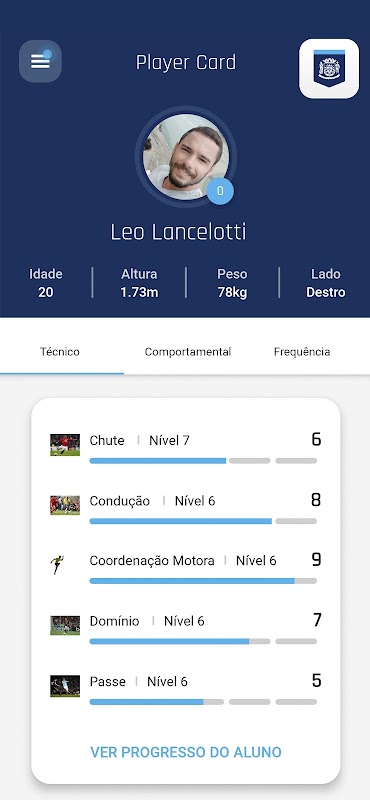Tap the blue badge showing 0
370x800 pixels.
[x=220, y=191]
